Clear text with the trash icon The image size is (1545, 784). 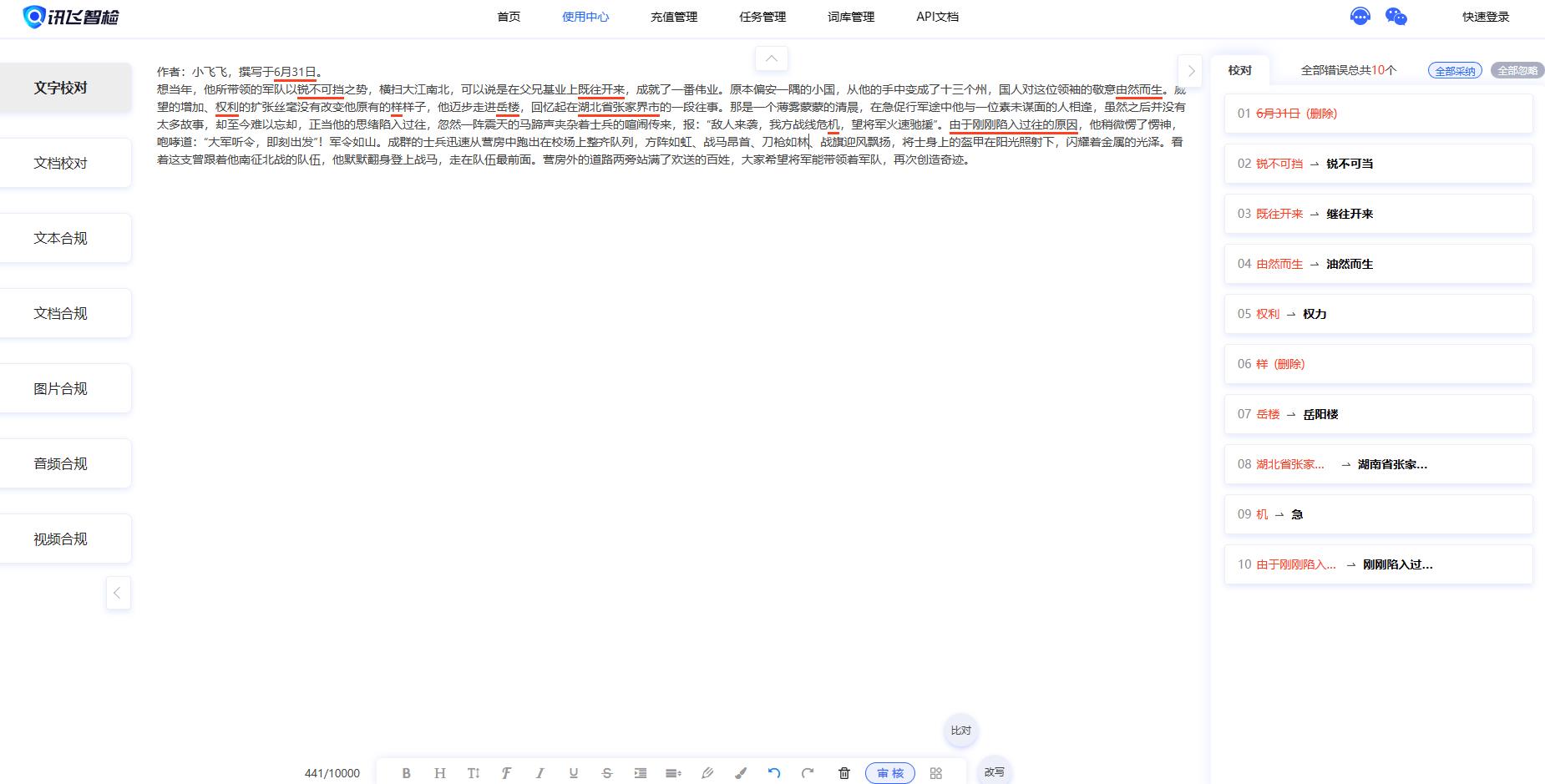click(x=844, y=773)
